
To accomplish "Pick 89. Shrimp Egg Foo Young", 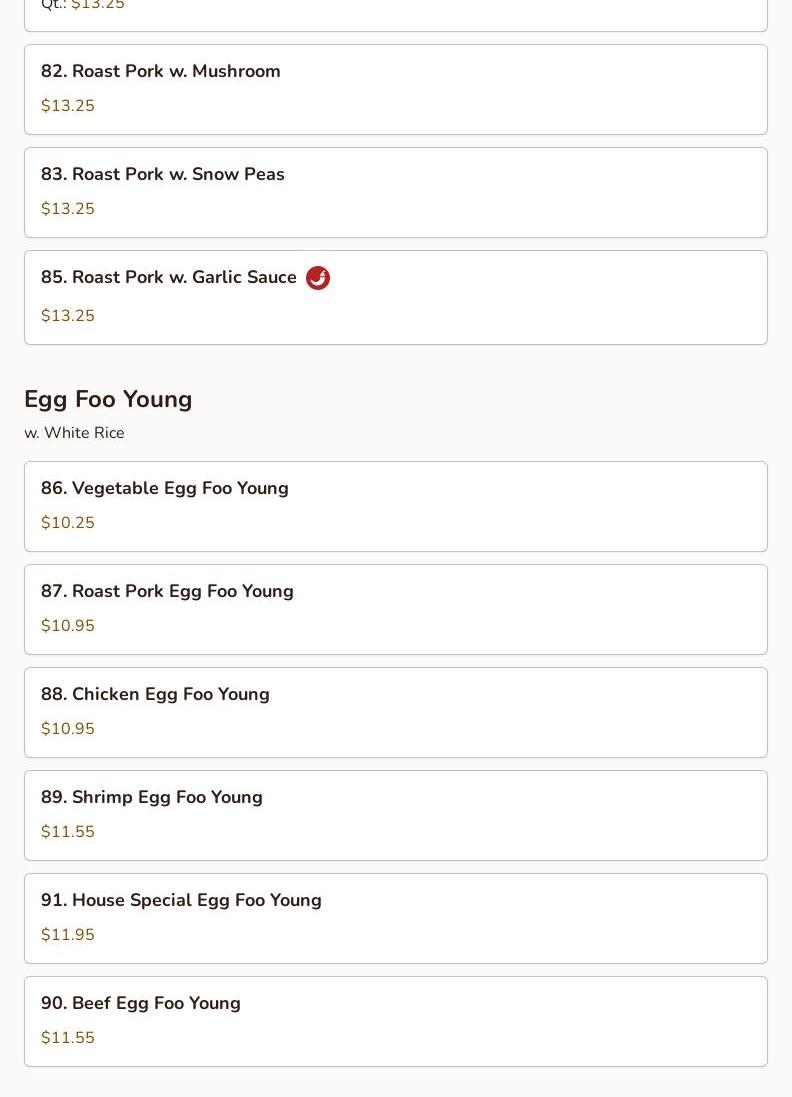I will 152,798.
